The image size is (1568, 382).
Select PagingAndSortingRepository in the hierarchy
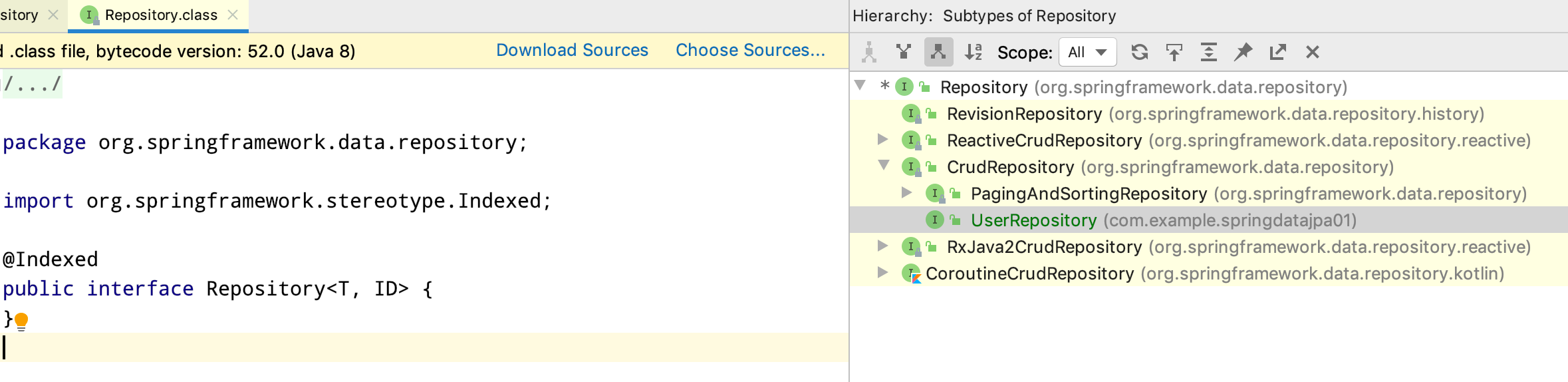coord(1209,194)
